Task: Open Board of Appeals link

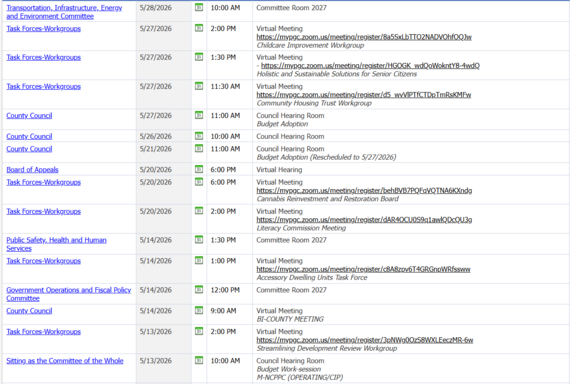Action: click(32, 170)
